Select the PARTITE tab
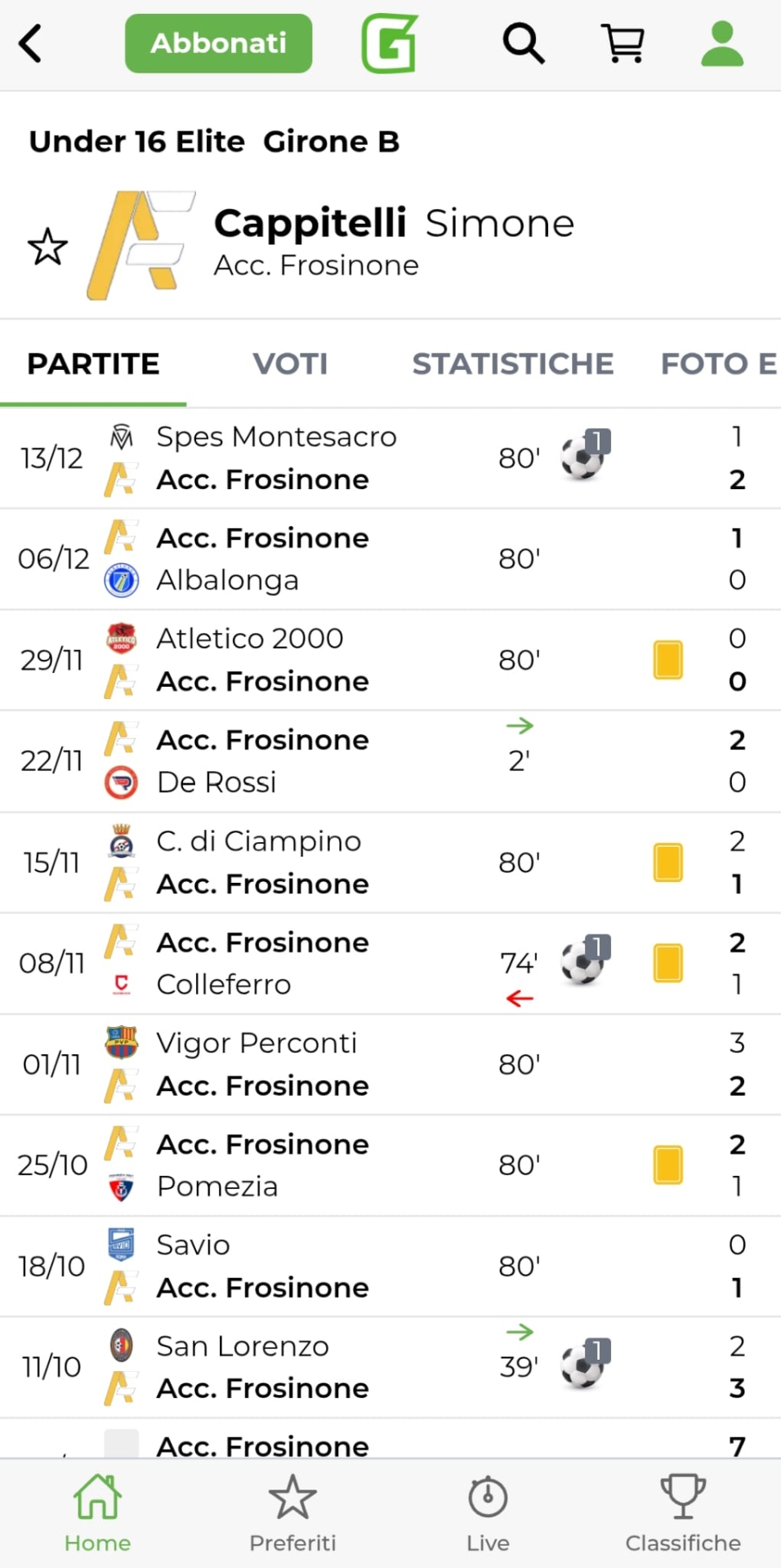Image resolution: width=781 pixels, height=1568 pixels. point(93,364)
